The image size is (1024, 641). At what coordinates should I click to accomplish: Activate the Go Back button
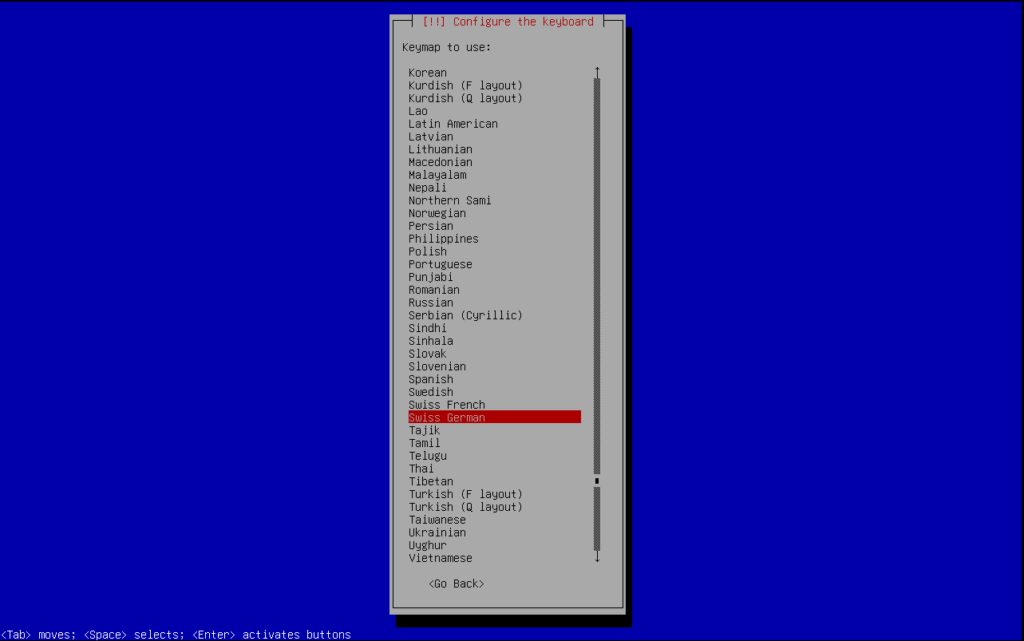tap(456, 583)
